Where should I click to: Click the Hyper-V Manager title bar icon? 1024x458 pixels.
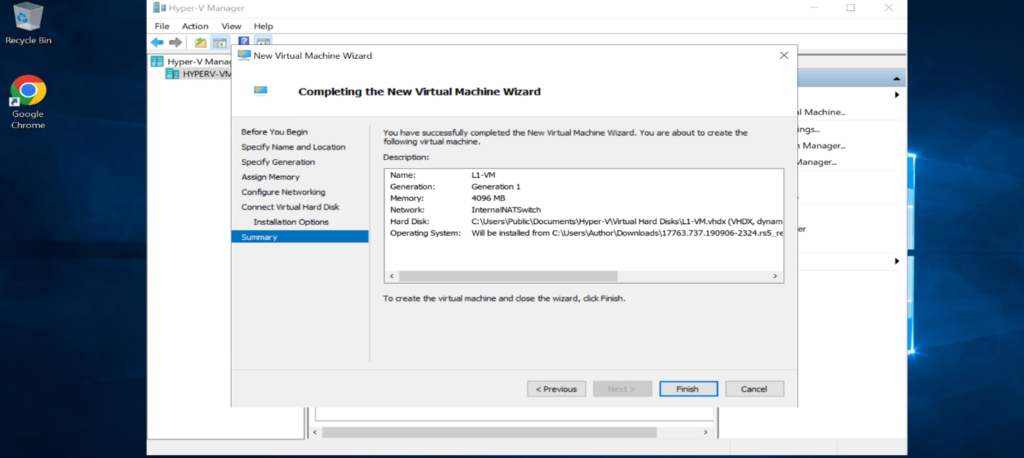pos(159,8)
